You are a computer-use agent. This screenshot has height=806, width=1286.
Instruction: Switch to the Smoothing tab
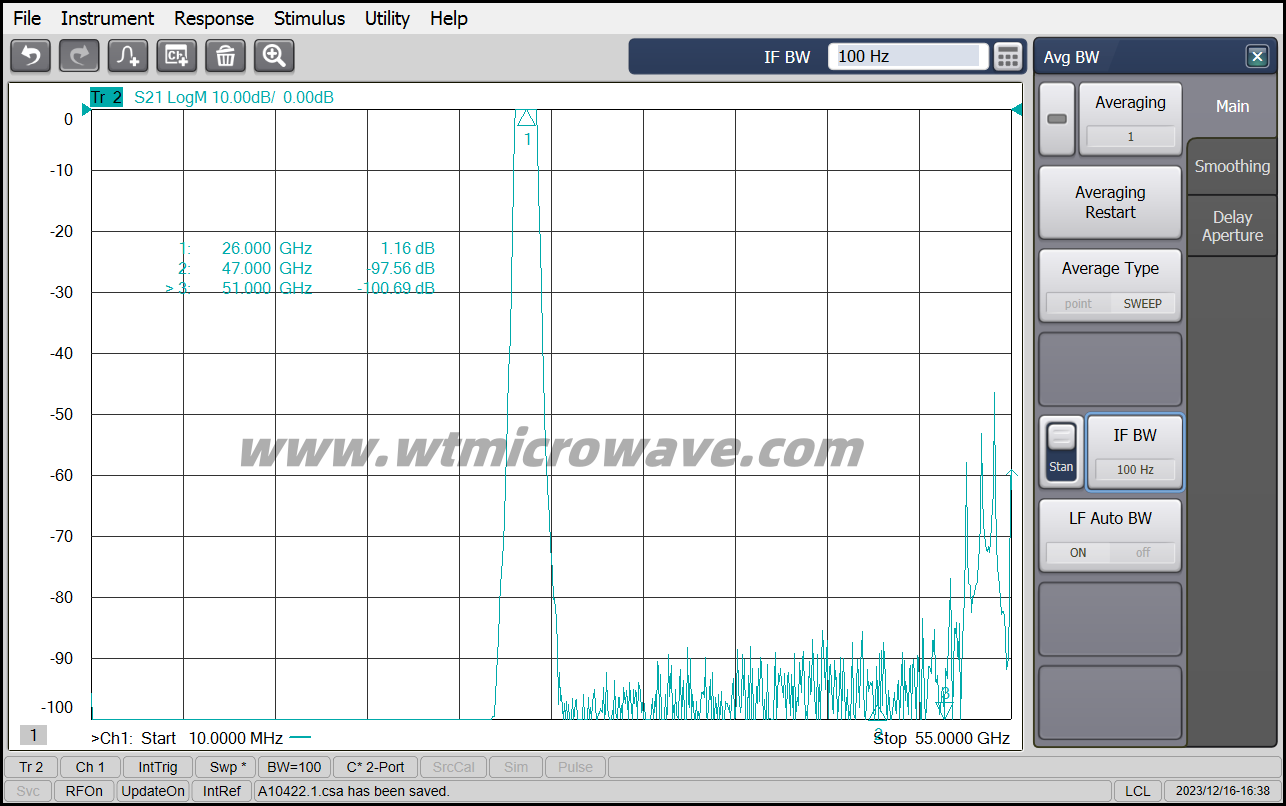click(1232, 166)
